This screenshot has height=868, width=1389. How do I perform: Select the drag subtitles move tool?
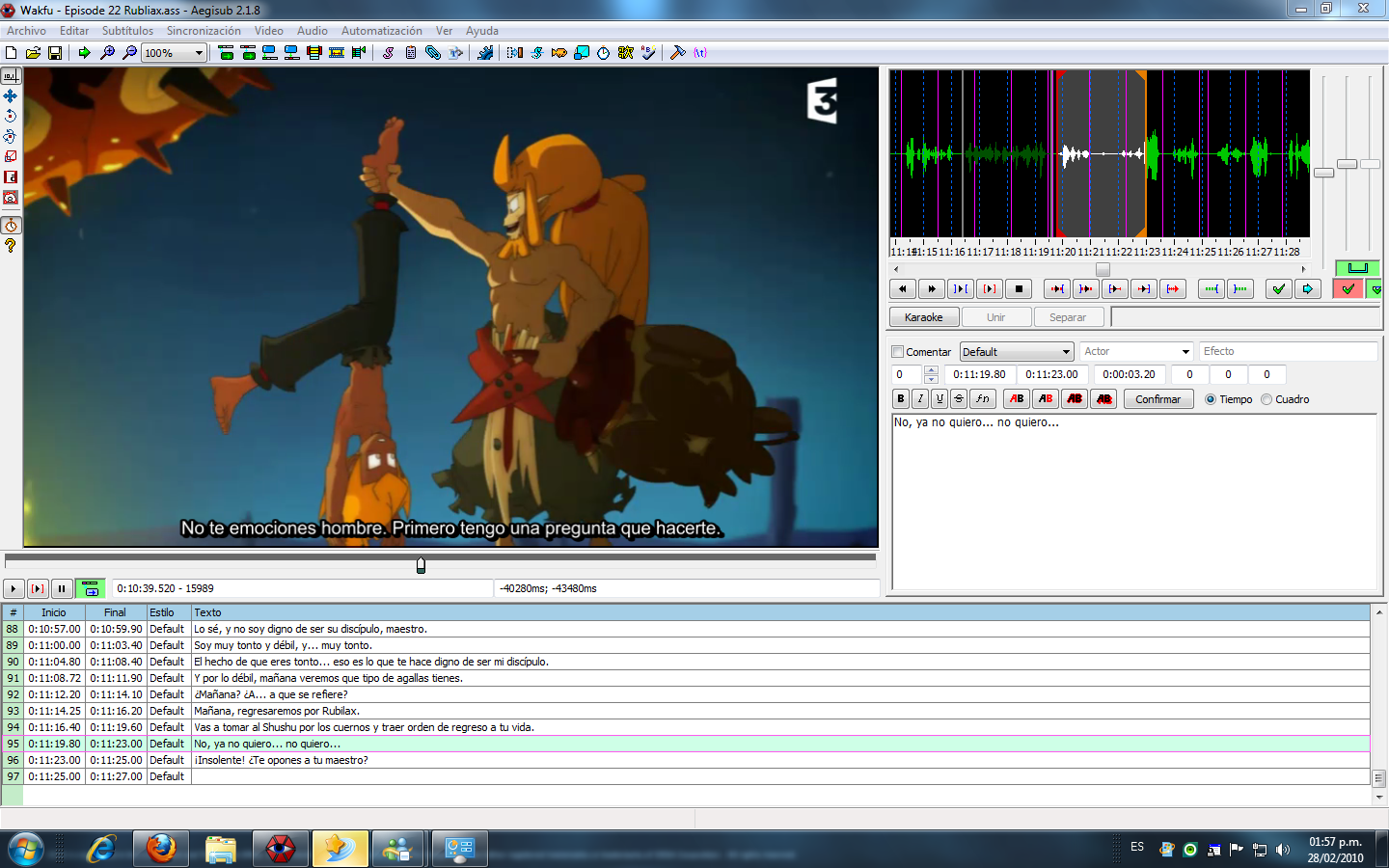coord(11,95)
